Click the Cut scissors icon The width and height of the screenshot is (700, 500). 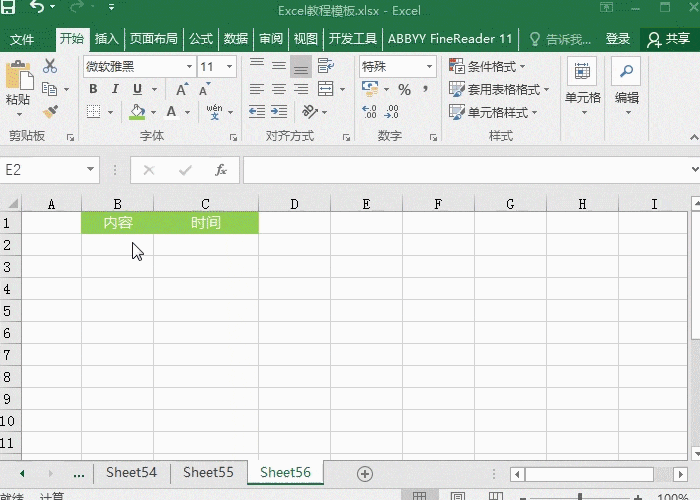[50, 66]
